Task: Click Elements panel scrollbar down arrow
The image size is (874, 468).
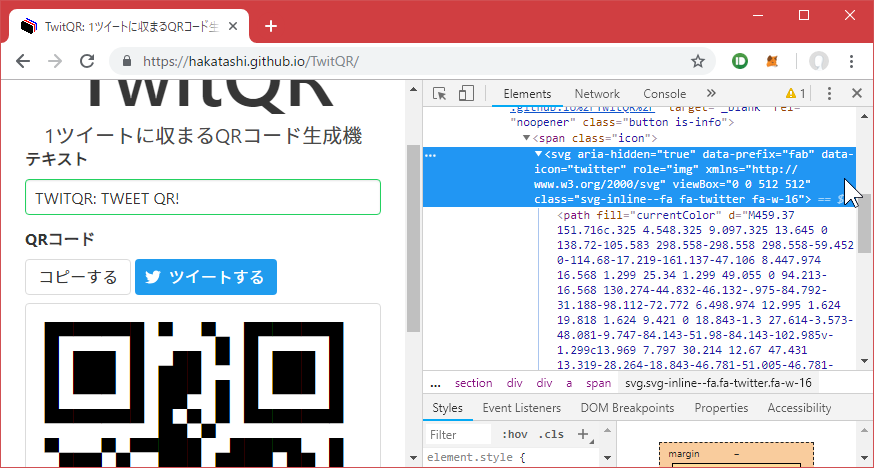Action: pos(864,362)
